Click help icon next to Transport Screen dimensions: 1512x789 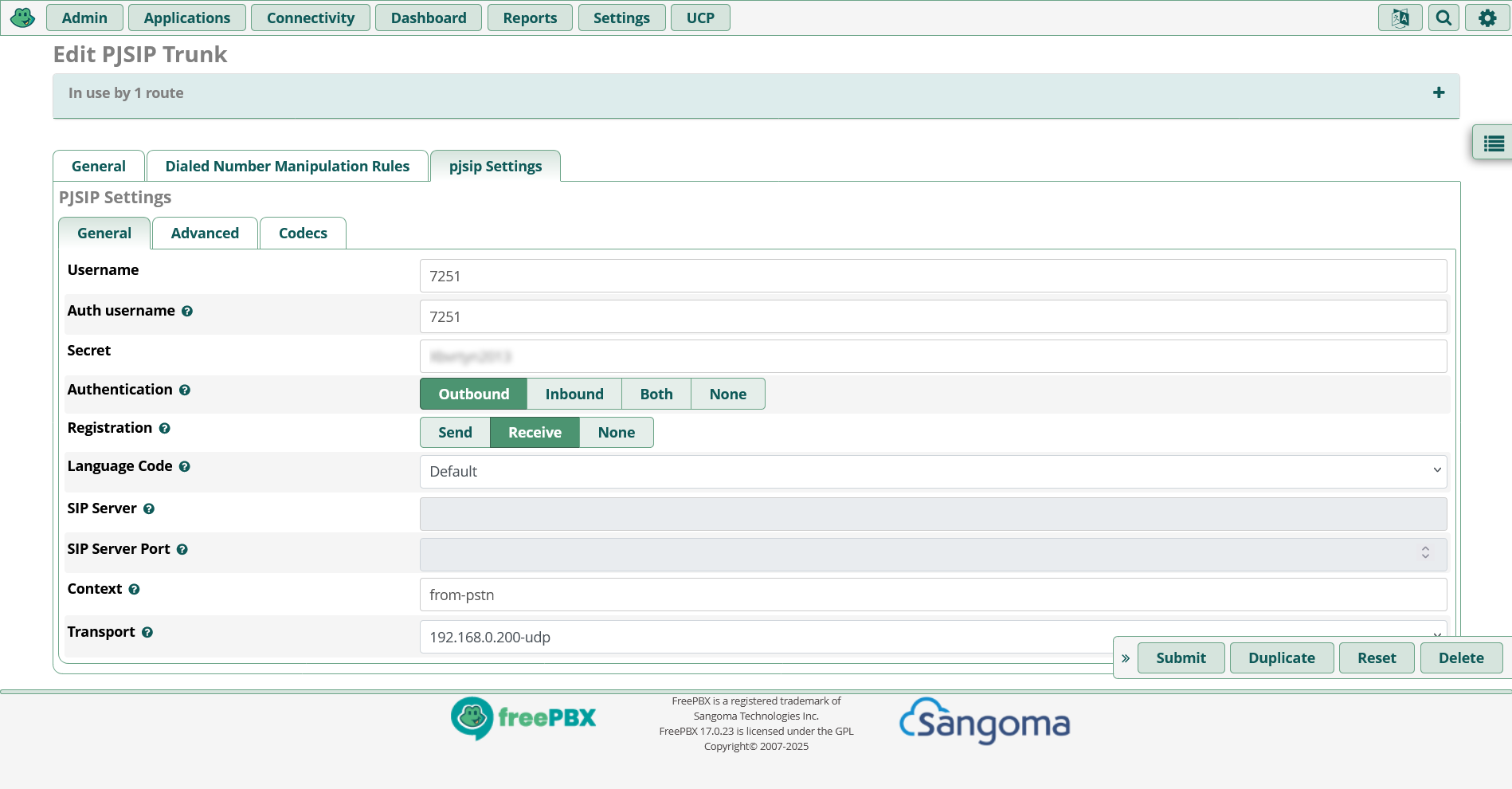tap(147, 633)
